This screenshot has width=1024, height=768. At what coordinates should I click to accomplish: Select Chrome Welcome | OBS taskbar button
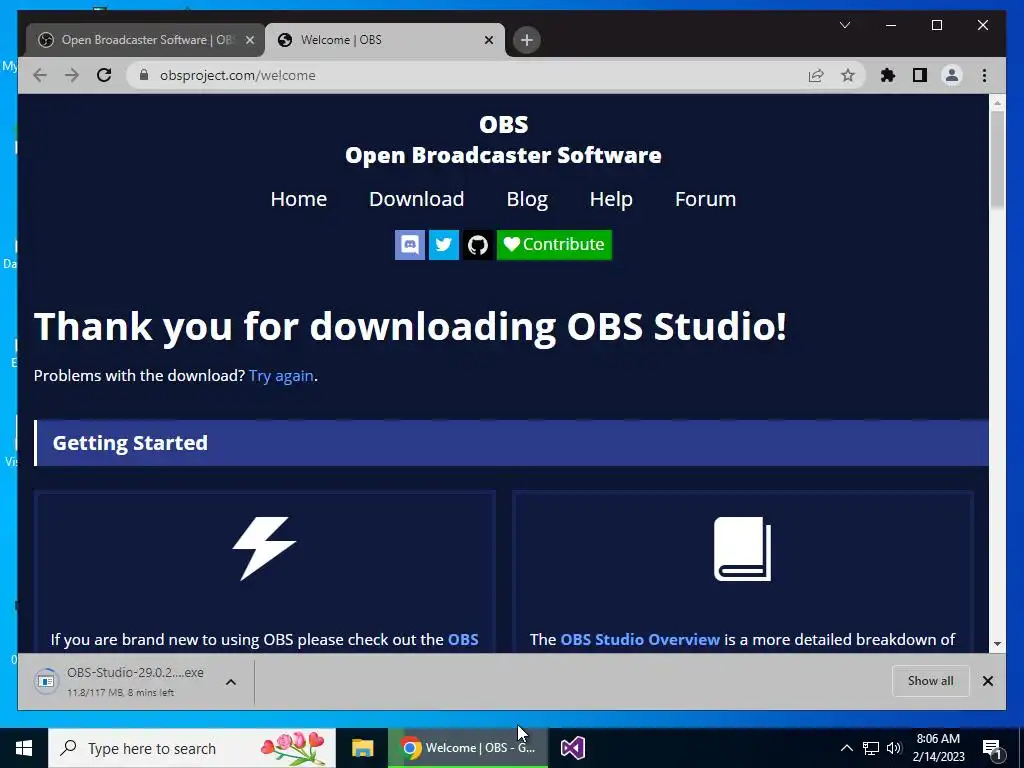(468, 748)
